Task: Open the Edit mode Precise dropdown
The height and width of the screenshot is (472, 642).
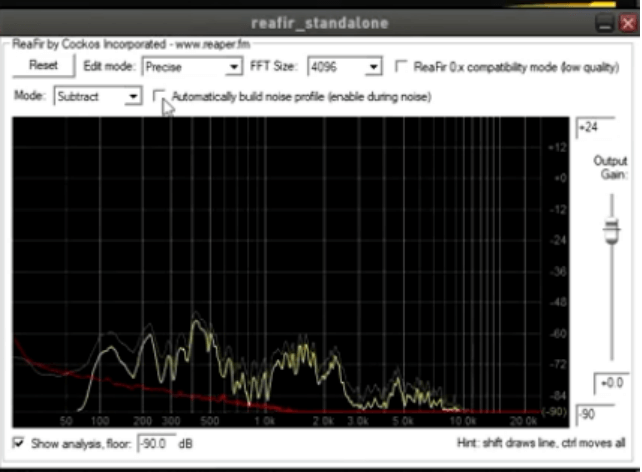Action: point(192,67)
